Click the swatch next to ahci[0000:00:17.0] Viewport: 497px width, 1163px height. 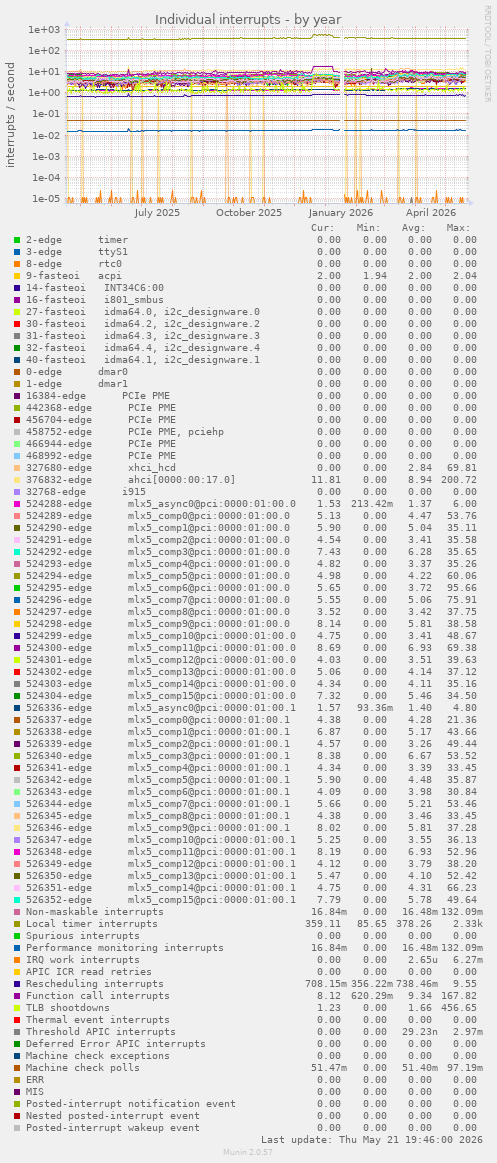click(17, 480)
